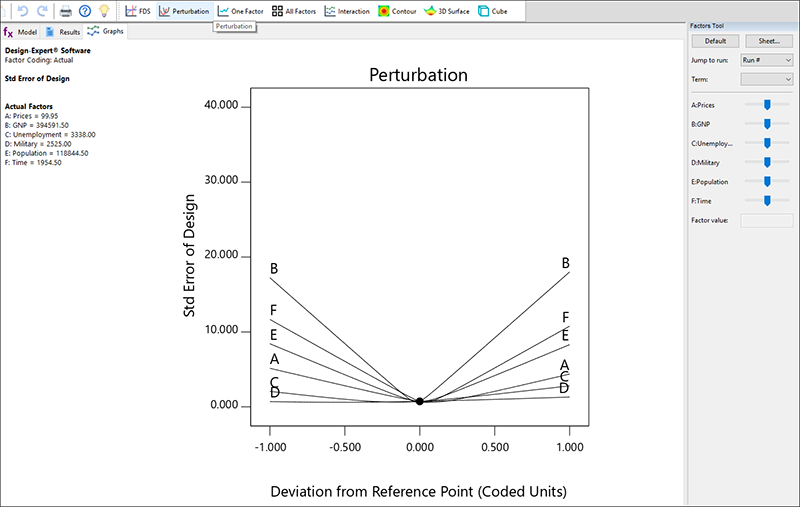Display the 3D Surface plot
The height and width of the screenshot is (507, 800).
point(447,11)
